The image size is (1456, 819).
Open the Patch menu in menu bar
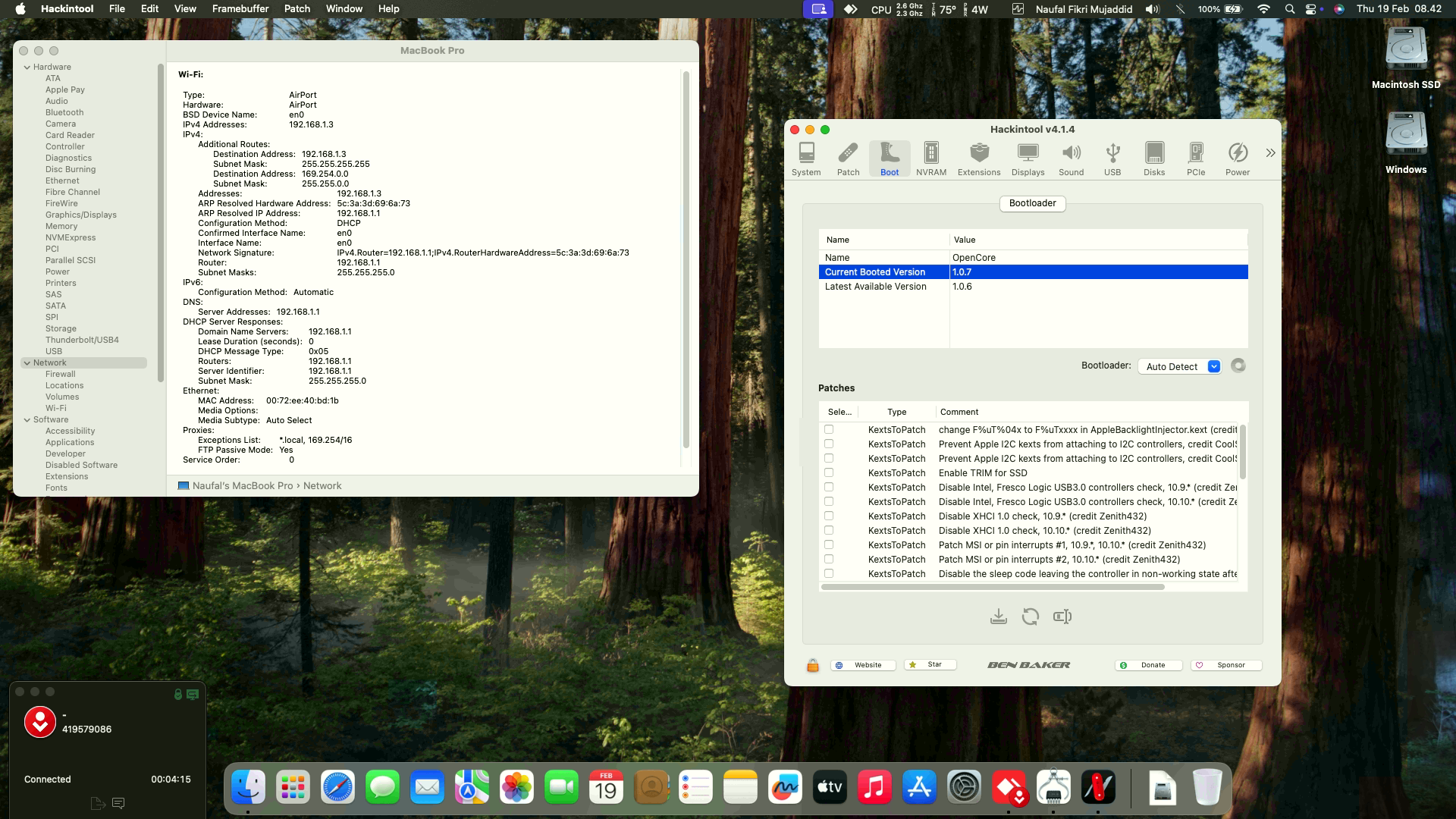297,8
